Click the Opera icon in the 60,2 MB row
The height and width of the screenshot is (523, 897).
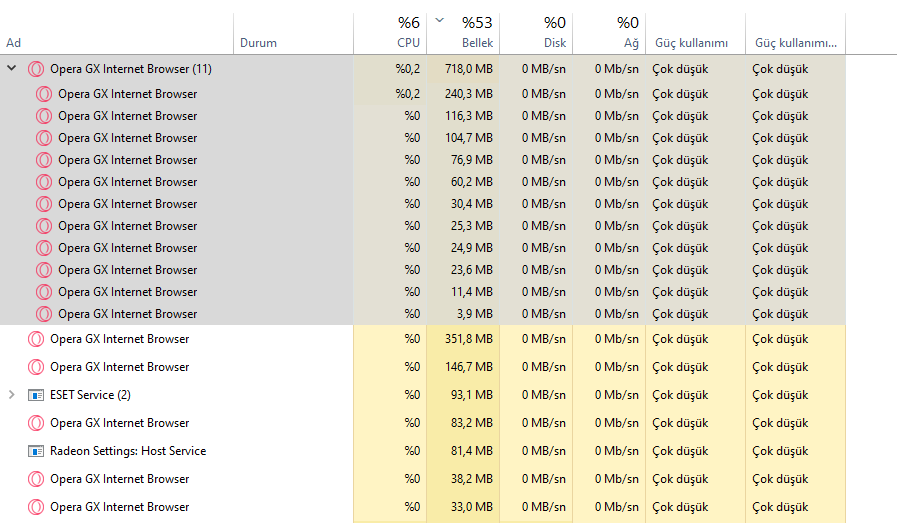point(44,182)
